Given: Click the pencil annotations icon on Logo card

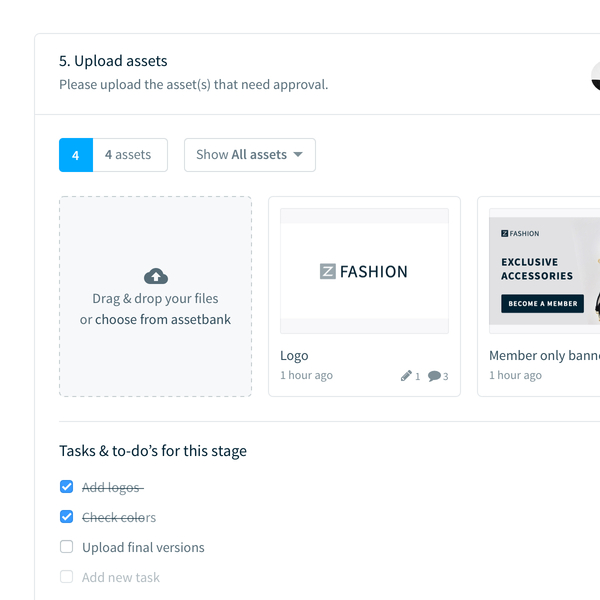Looking at the screenshot, I should tap(406, 376).
